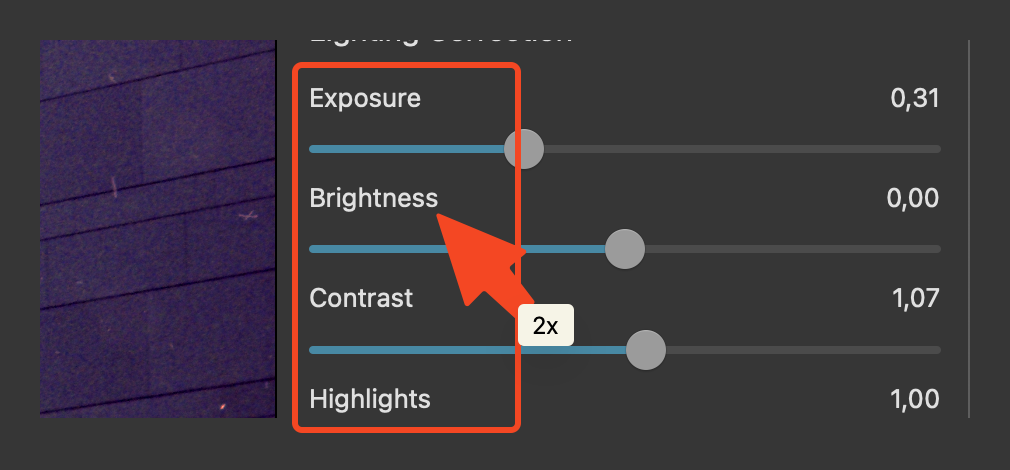
Task: Click the Brightness value 0,00
Action: (x=912, y=198)
